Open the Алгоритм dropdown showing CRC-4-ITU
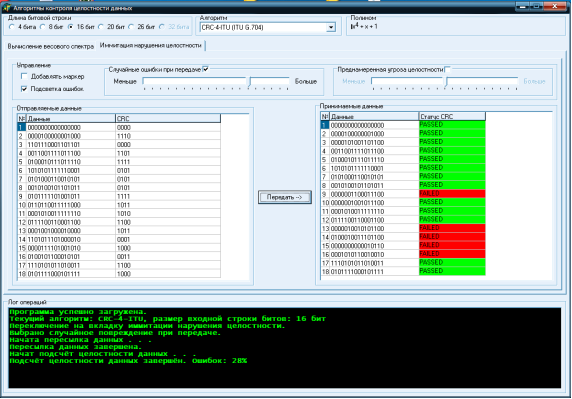The image size is (572, 399). click(267, 27)
